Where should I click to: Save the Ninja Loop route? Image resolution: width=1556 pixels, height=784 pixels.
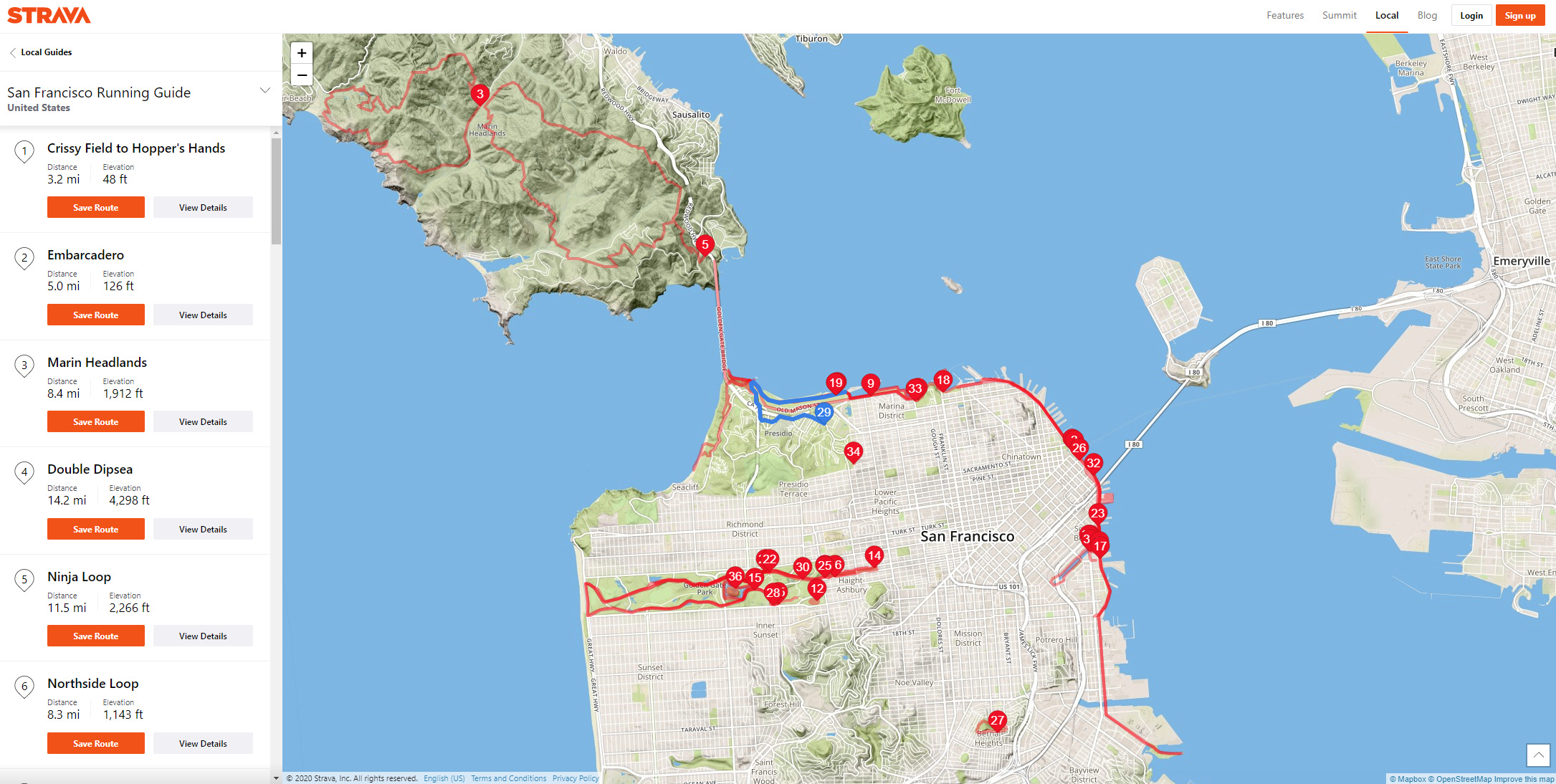[96, 636]
